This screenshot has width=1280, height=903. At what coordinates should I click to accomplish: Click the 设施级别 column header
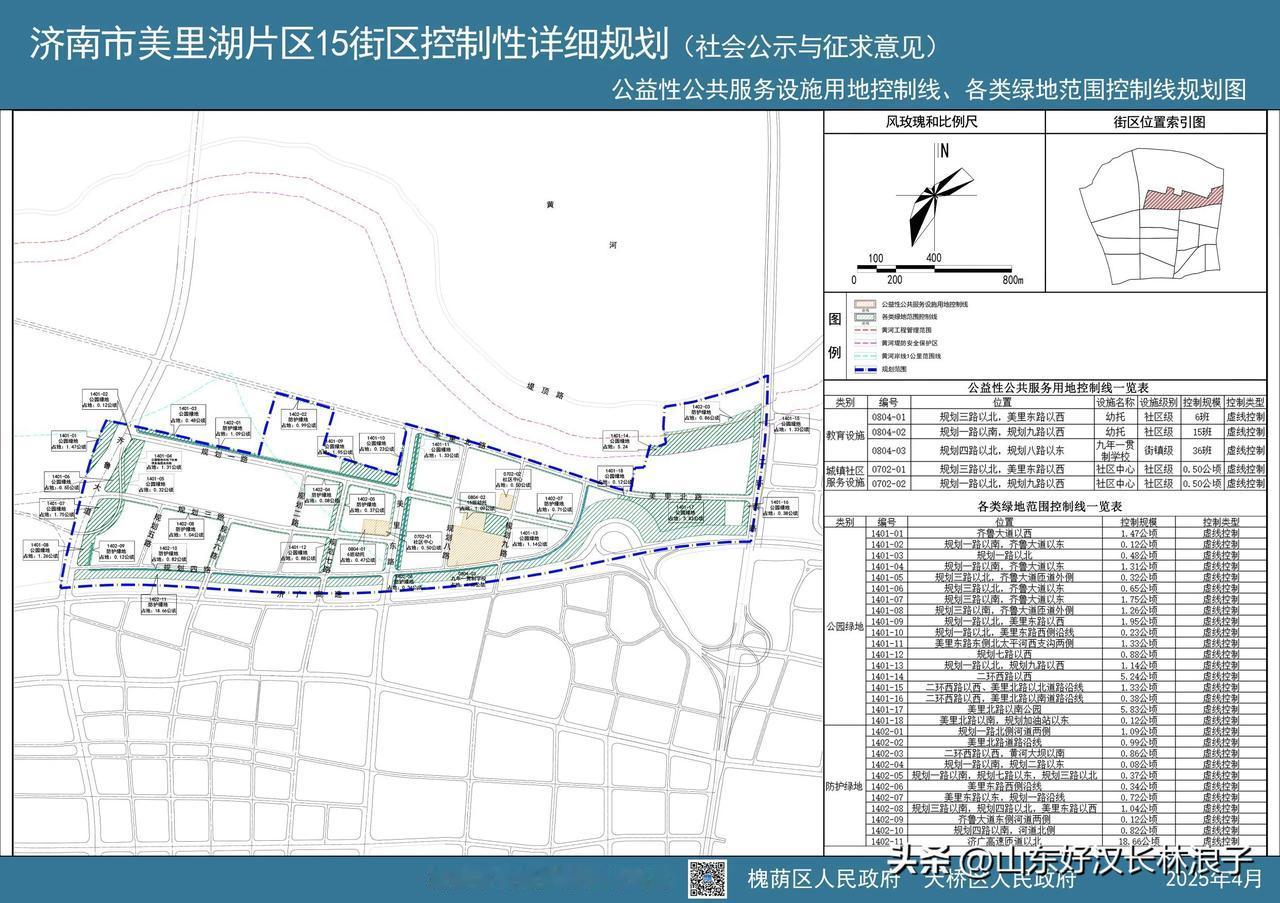click(x=1158, y=401)
